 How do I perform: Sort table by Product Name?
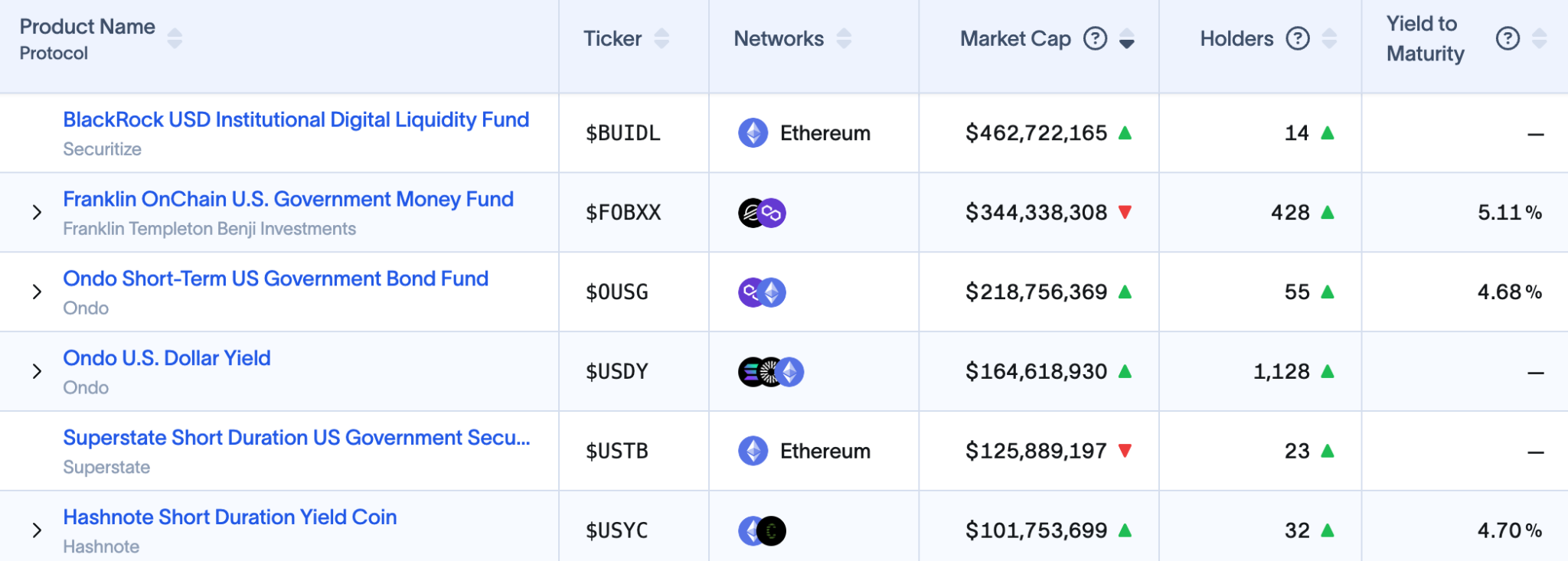pyautogui.click(x=175, y=38)
